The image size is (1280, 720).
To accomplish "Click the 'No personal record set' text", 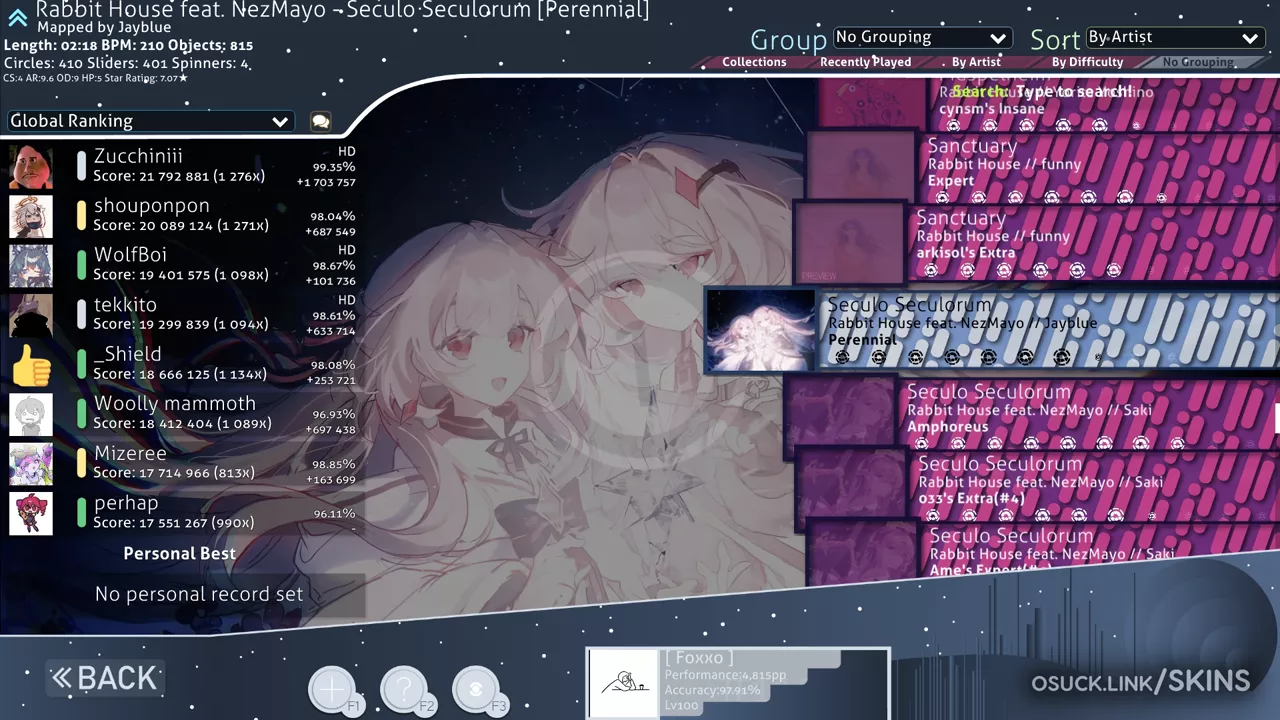I will [199, 594].
